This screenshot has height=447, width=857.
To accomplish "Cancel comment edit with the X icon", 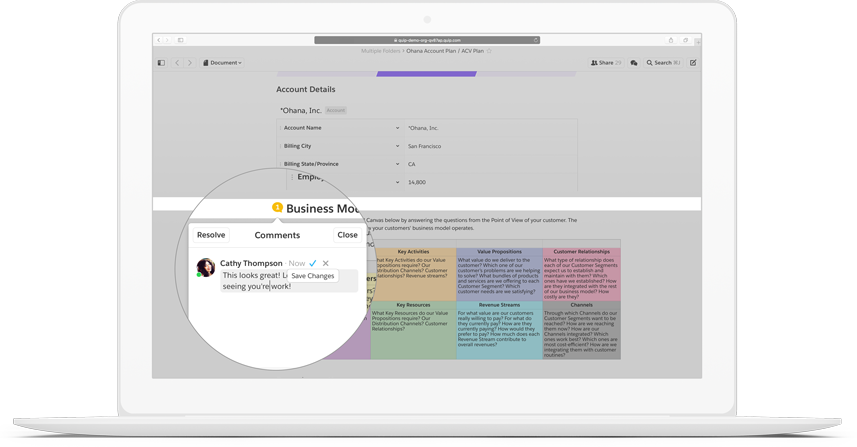I will pyautogui.click(x=326, y=263).
